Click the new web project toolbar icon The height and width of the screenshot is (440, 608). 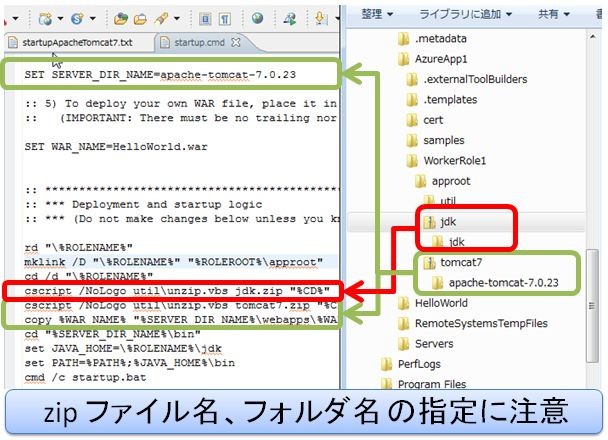(x=45, y=18)
